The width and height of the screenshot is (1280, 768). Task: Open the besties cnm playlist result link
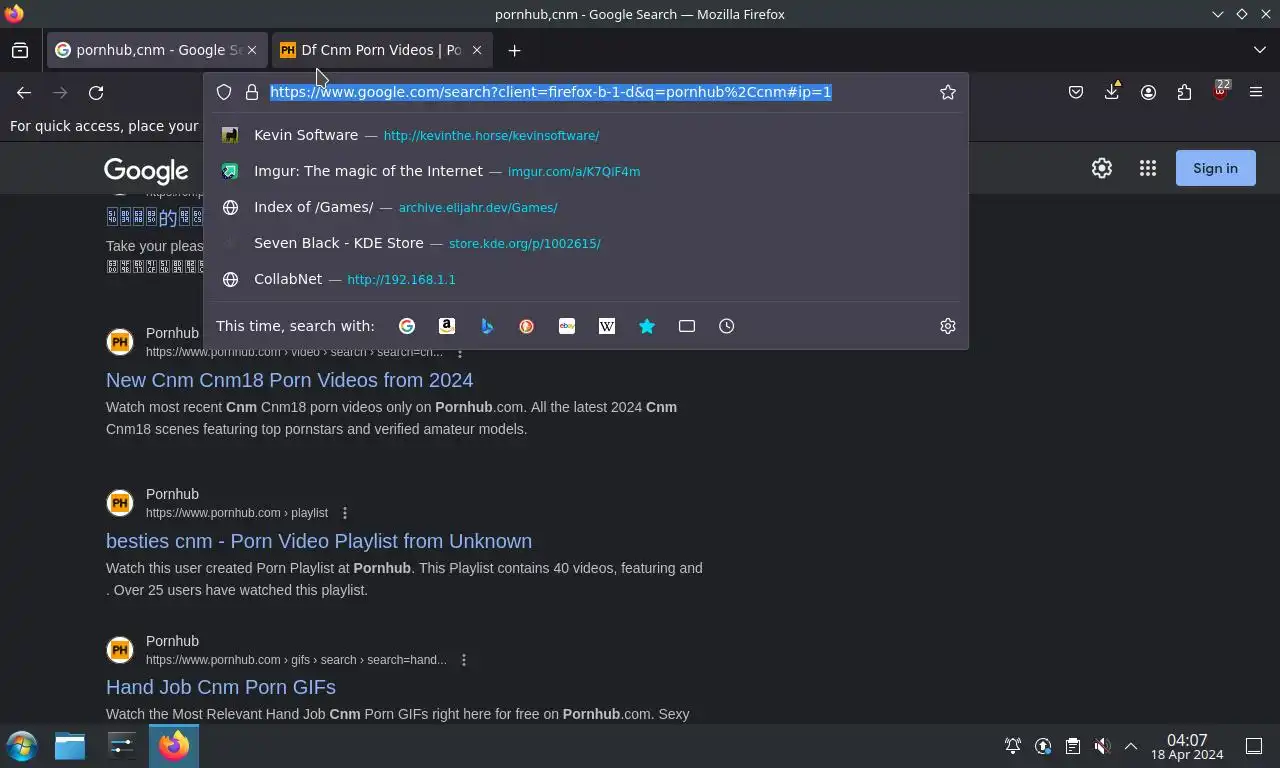[x=319, y=541]
